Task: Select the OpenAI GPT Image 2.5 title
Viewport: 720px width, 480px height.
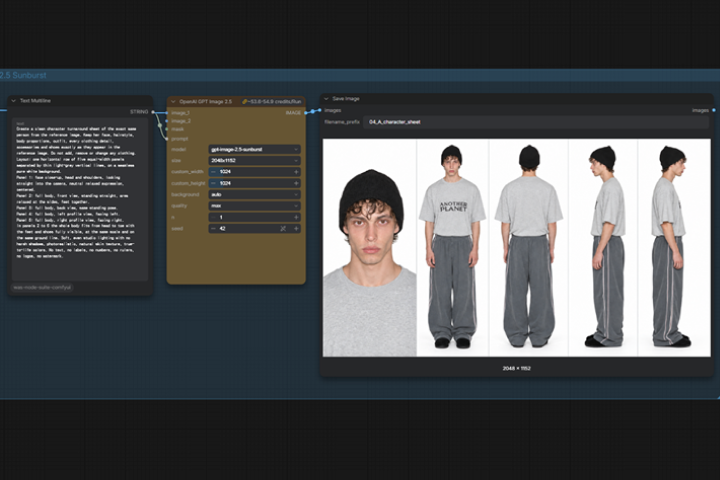Action: click(x=206, y=102)
